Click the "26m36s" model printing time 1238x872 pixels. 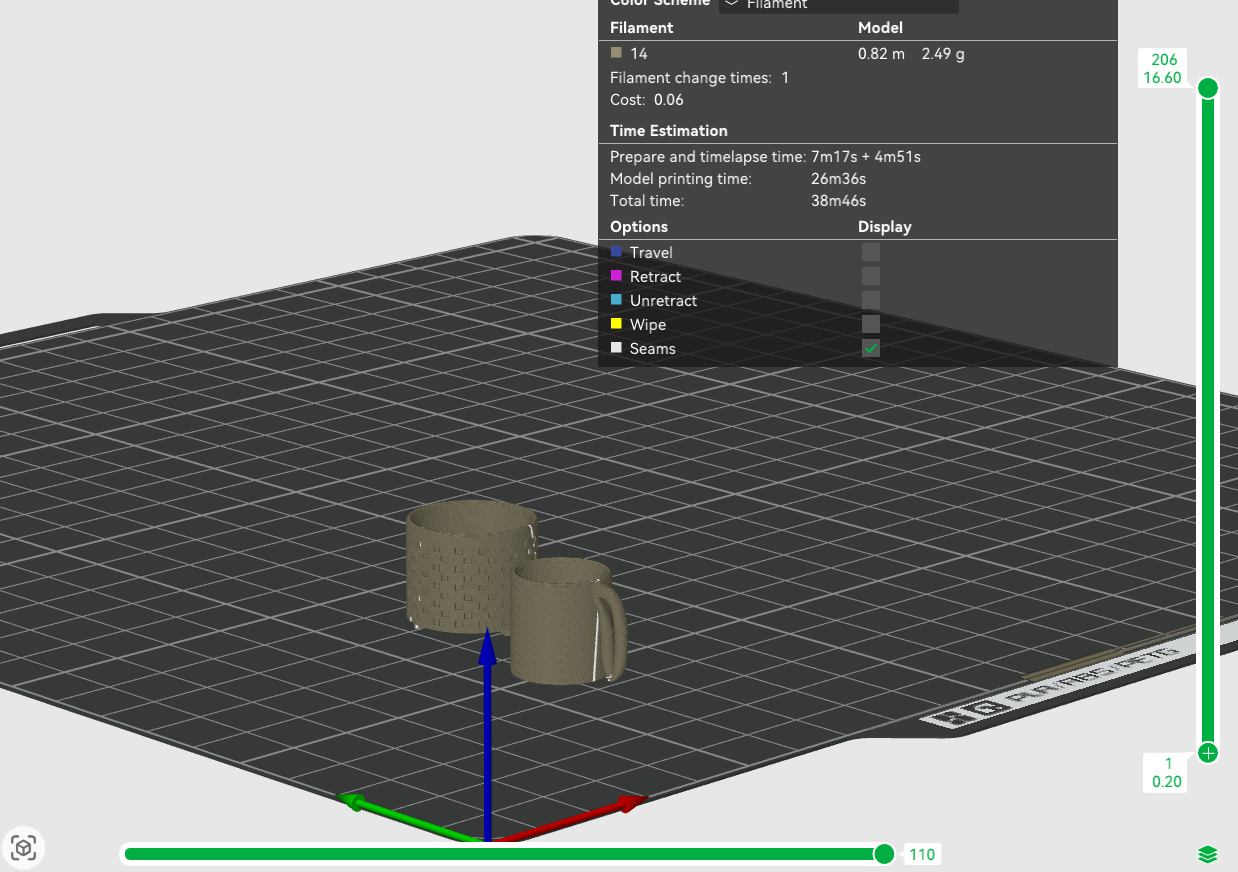point(838,179)
